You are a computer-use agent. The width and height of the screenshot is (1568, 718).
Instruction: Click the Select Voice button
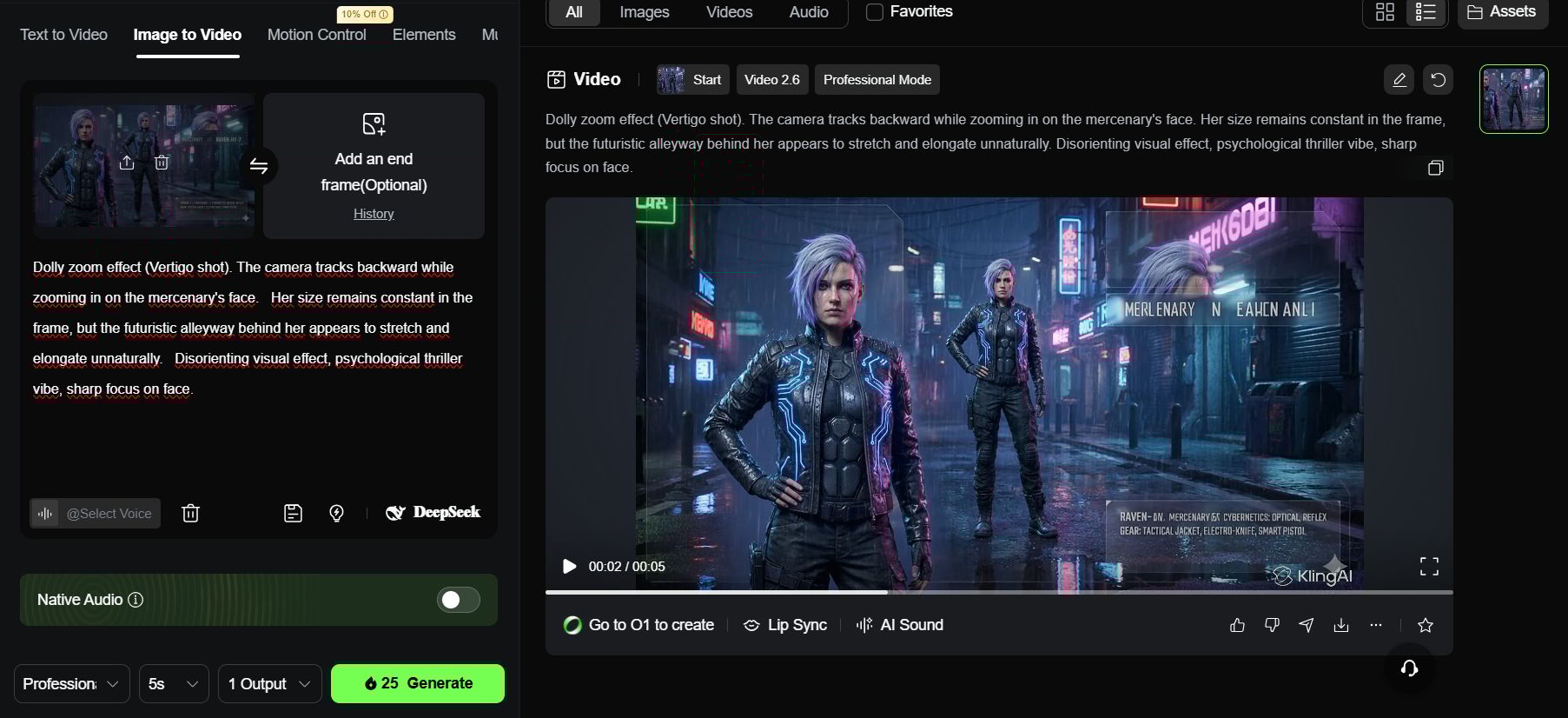coord(96,514)
